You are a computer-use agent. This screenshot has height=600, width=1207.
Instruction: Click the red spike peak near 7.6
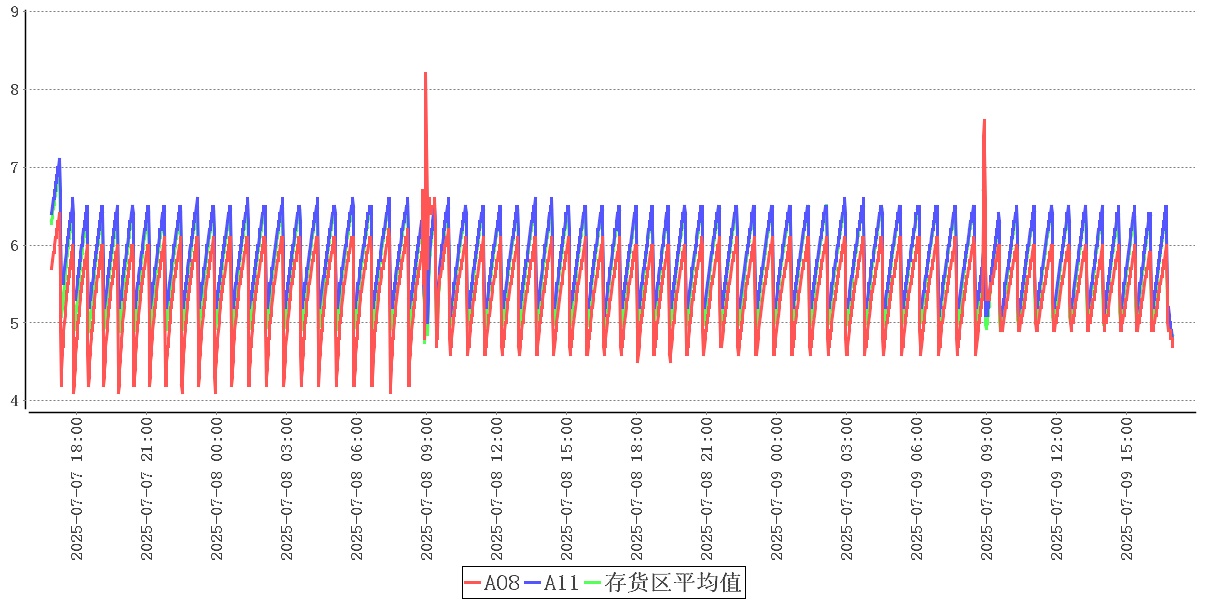tap(984, 121)
